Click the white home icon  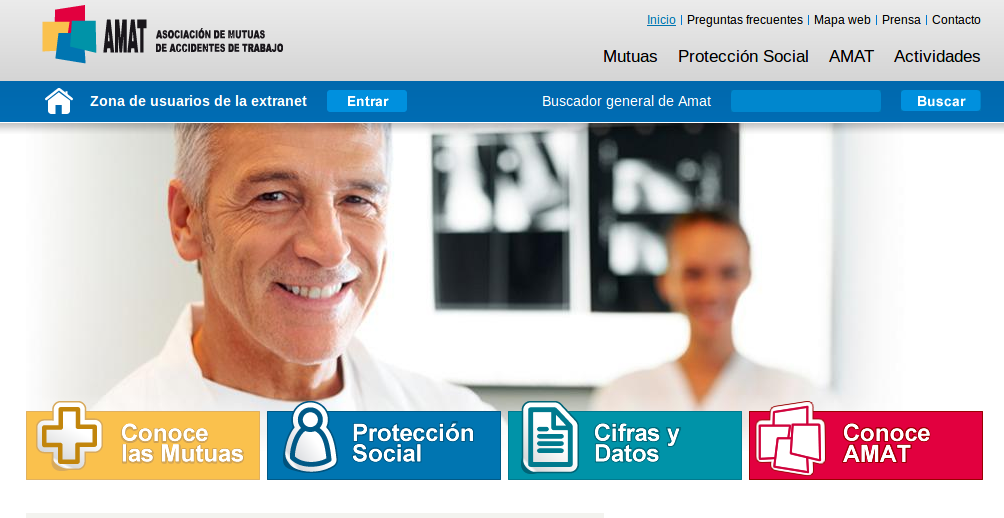click(59, 101)
